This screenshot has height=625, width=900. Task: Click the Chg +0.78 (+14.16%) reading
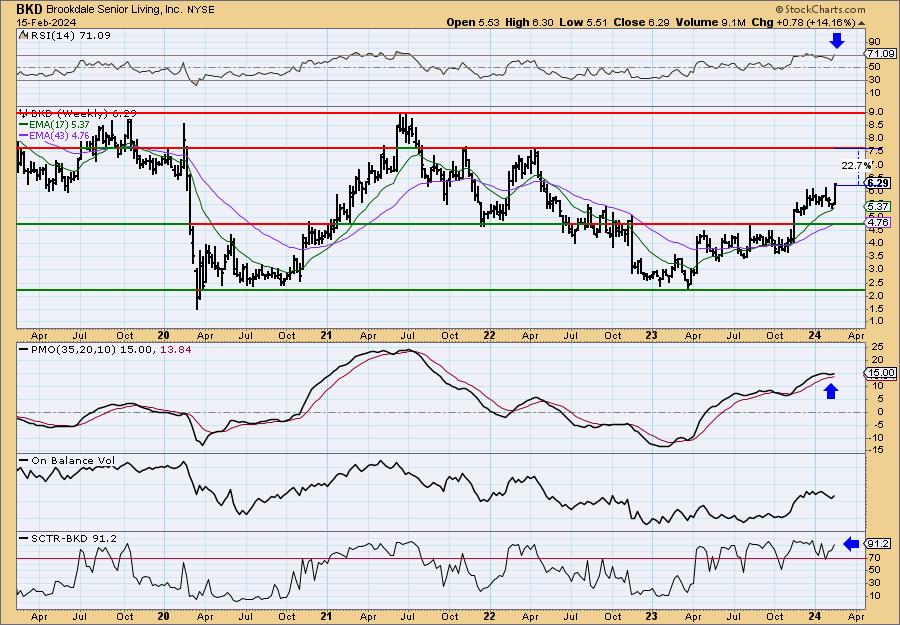click(x=803, y=22)
